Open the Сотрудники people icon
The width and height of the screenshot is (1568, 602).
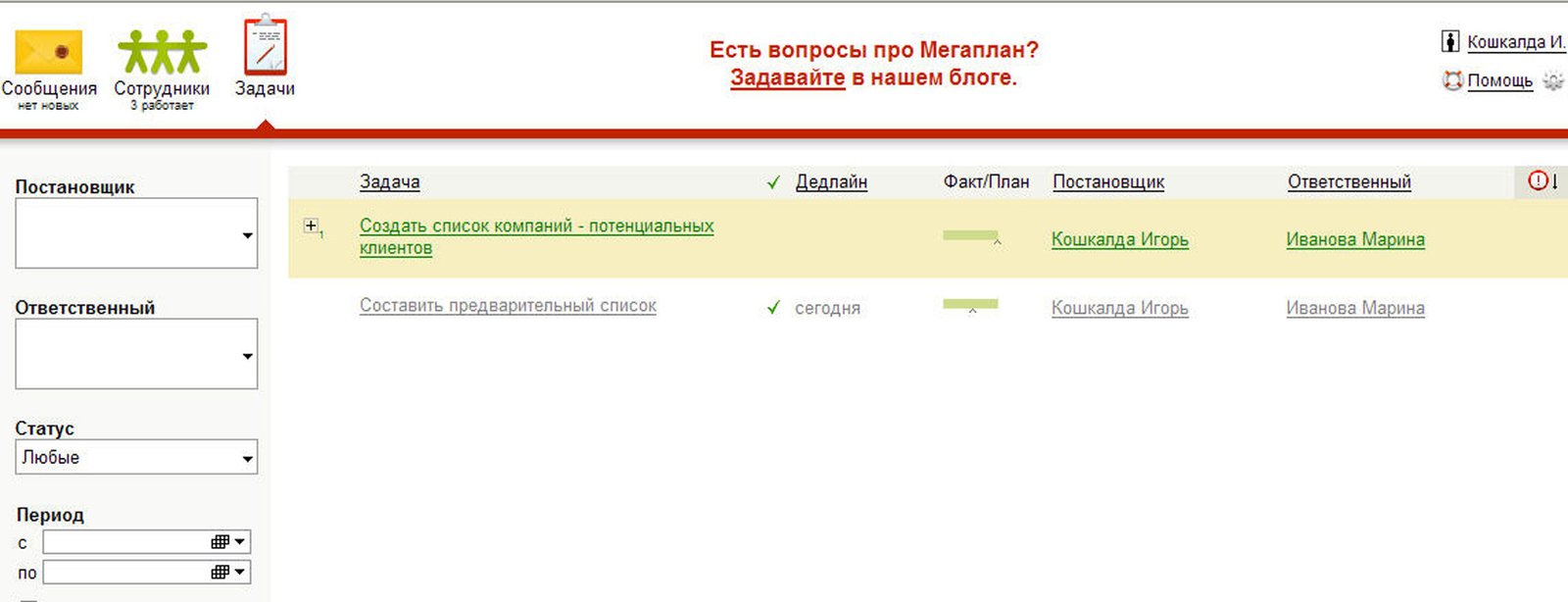click(x=162, y=52)
